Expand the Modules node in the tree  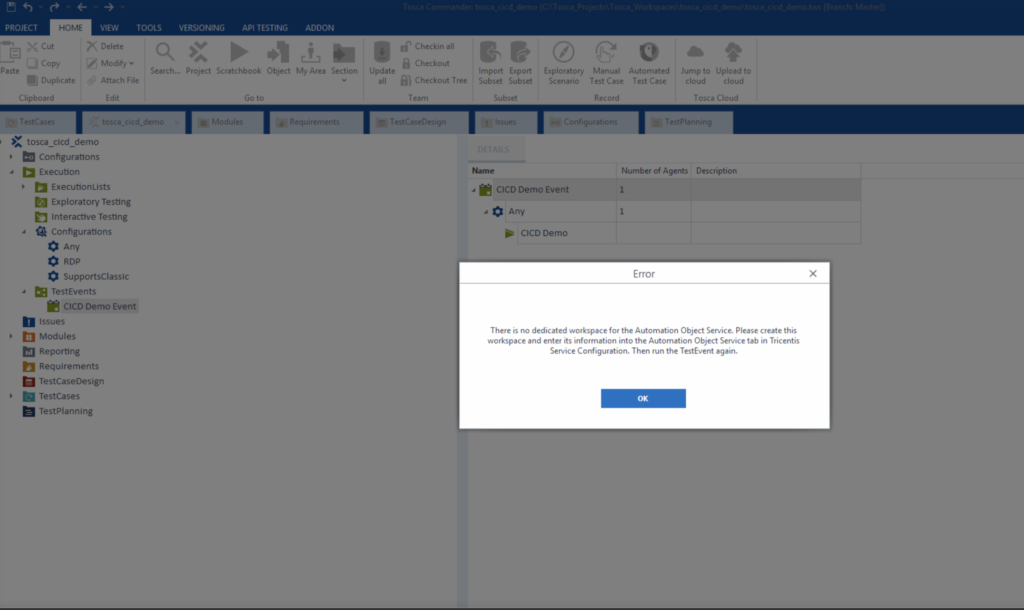pos(11,337)
